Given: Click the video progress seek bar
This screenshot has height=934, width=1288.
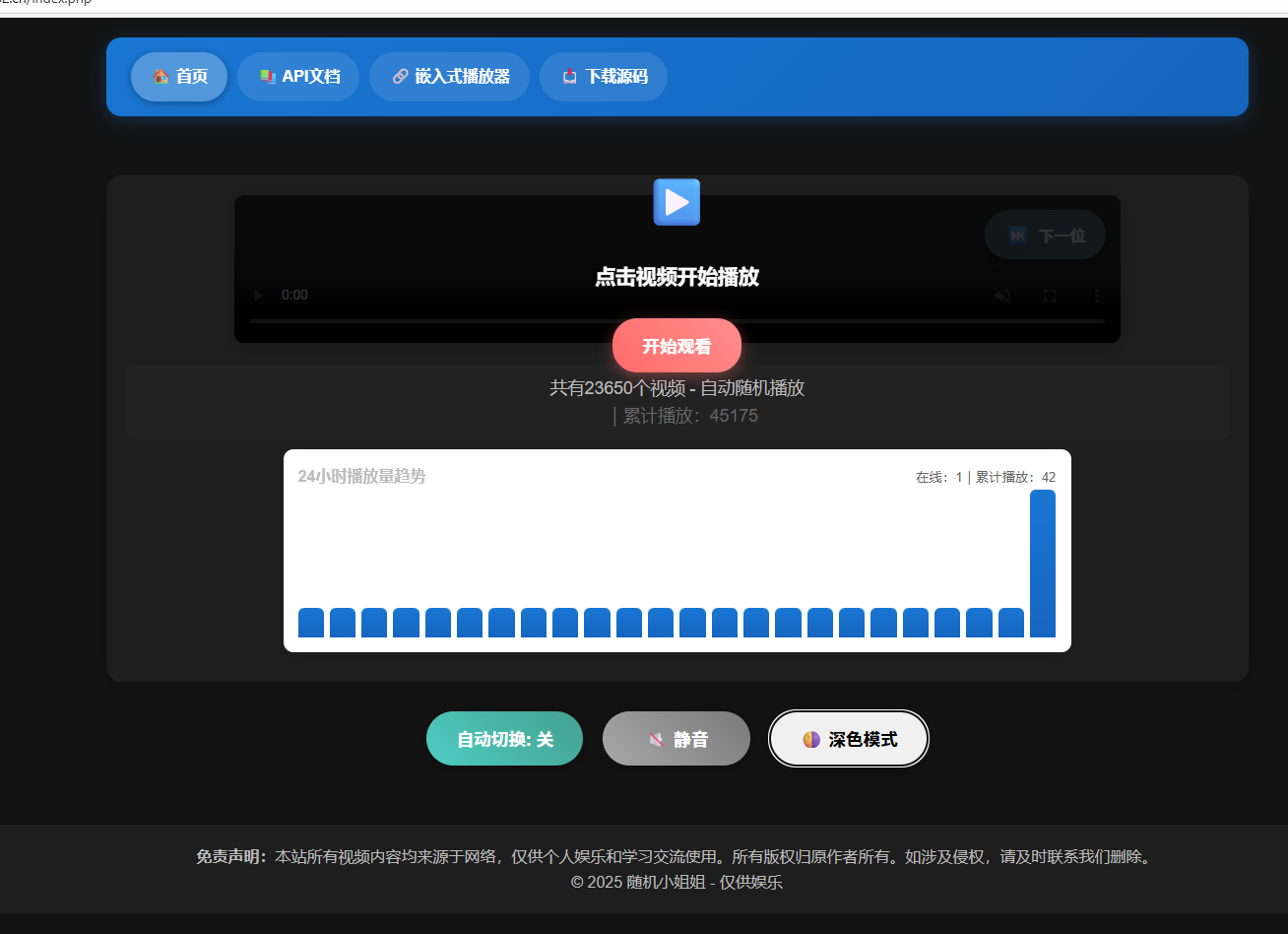Looking at the screenshot, I should (676, 321).
